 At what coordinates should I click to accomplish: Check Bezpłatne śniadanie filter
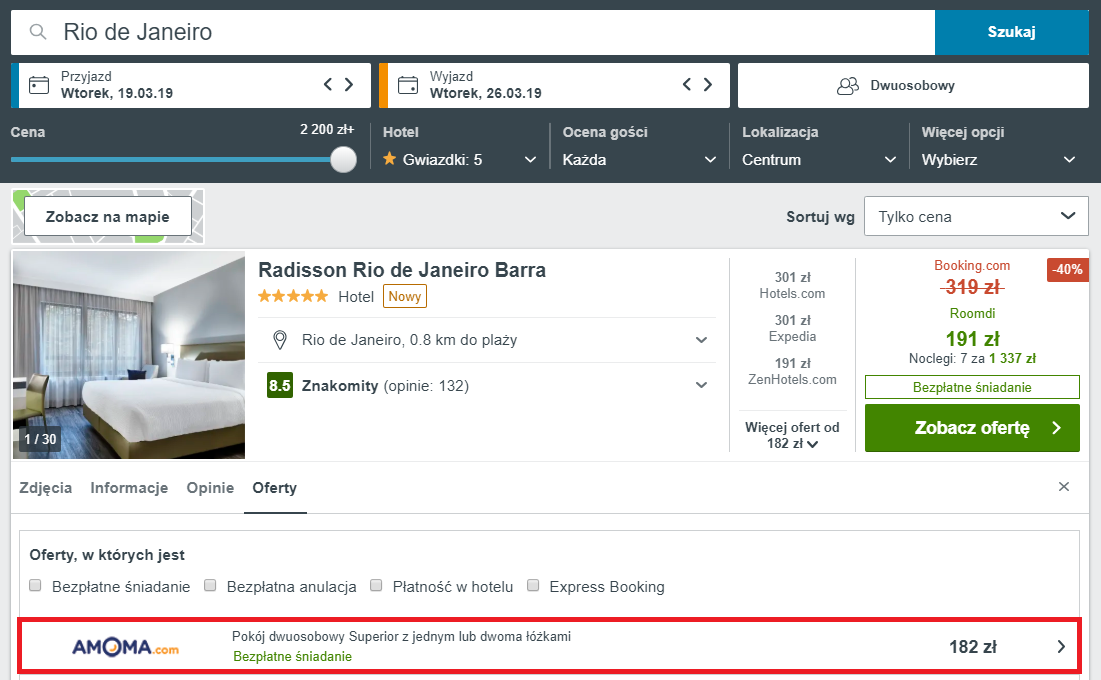pos(35,585)
